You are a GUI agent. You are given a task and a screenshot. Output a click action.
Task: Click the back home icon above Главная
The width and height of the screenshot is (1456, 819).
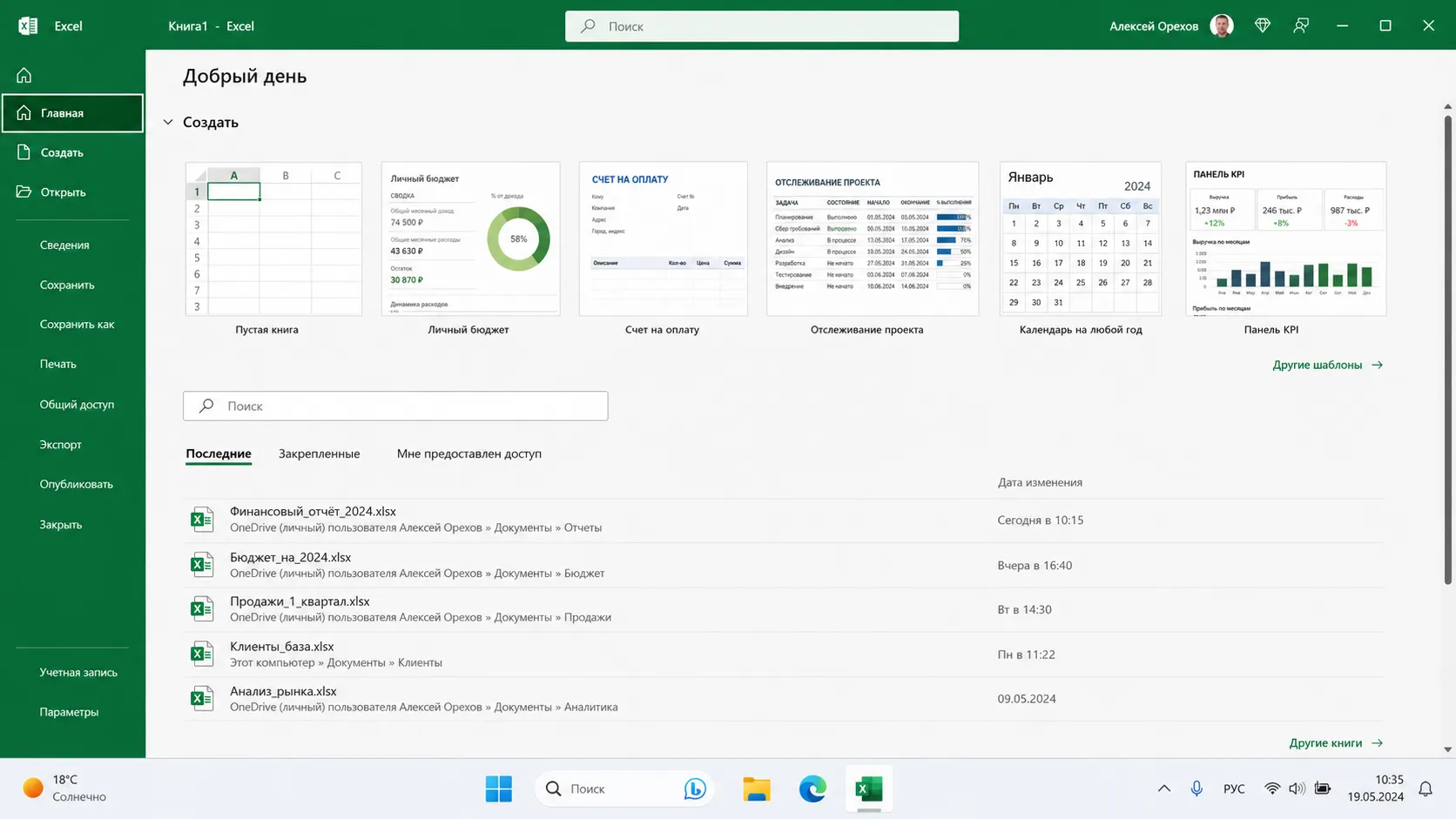24,76
